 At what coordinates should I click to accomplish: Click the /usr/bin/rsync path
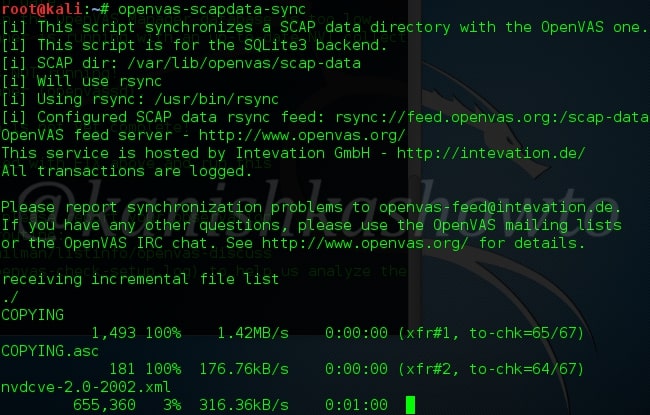(x=216, y=100)
